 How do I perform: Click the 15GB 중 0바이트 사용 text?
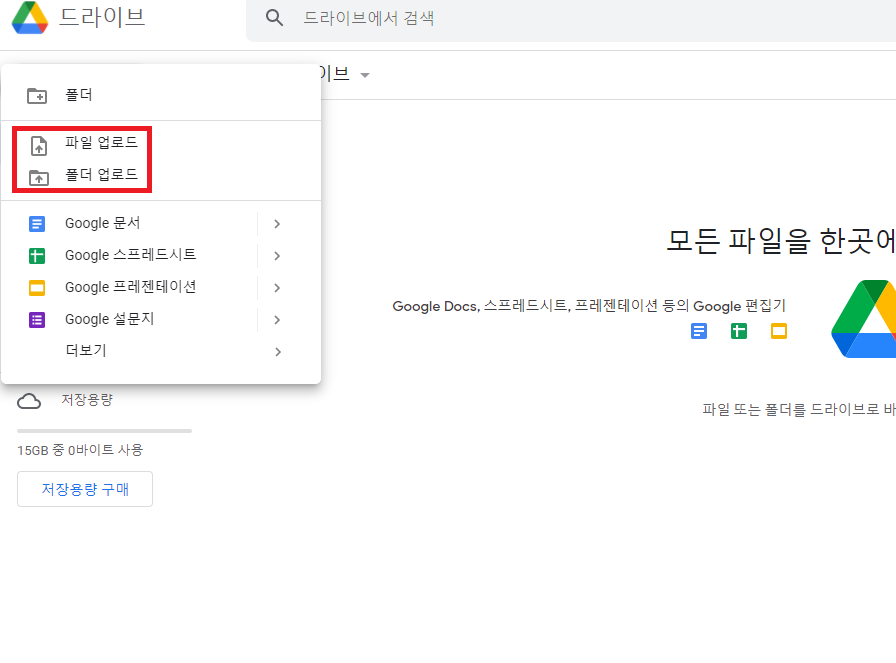[x=80, y=450]
